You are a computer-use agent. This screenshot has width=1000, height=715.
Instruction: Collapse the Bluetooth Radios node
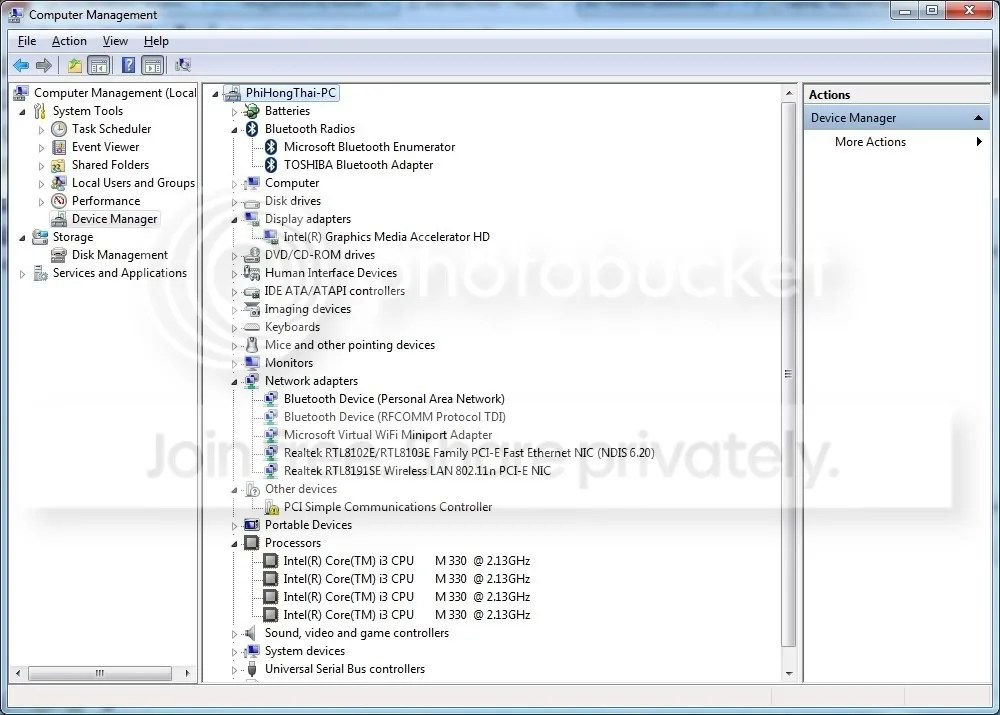click(234, 129)
